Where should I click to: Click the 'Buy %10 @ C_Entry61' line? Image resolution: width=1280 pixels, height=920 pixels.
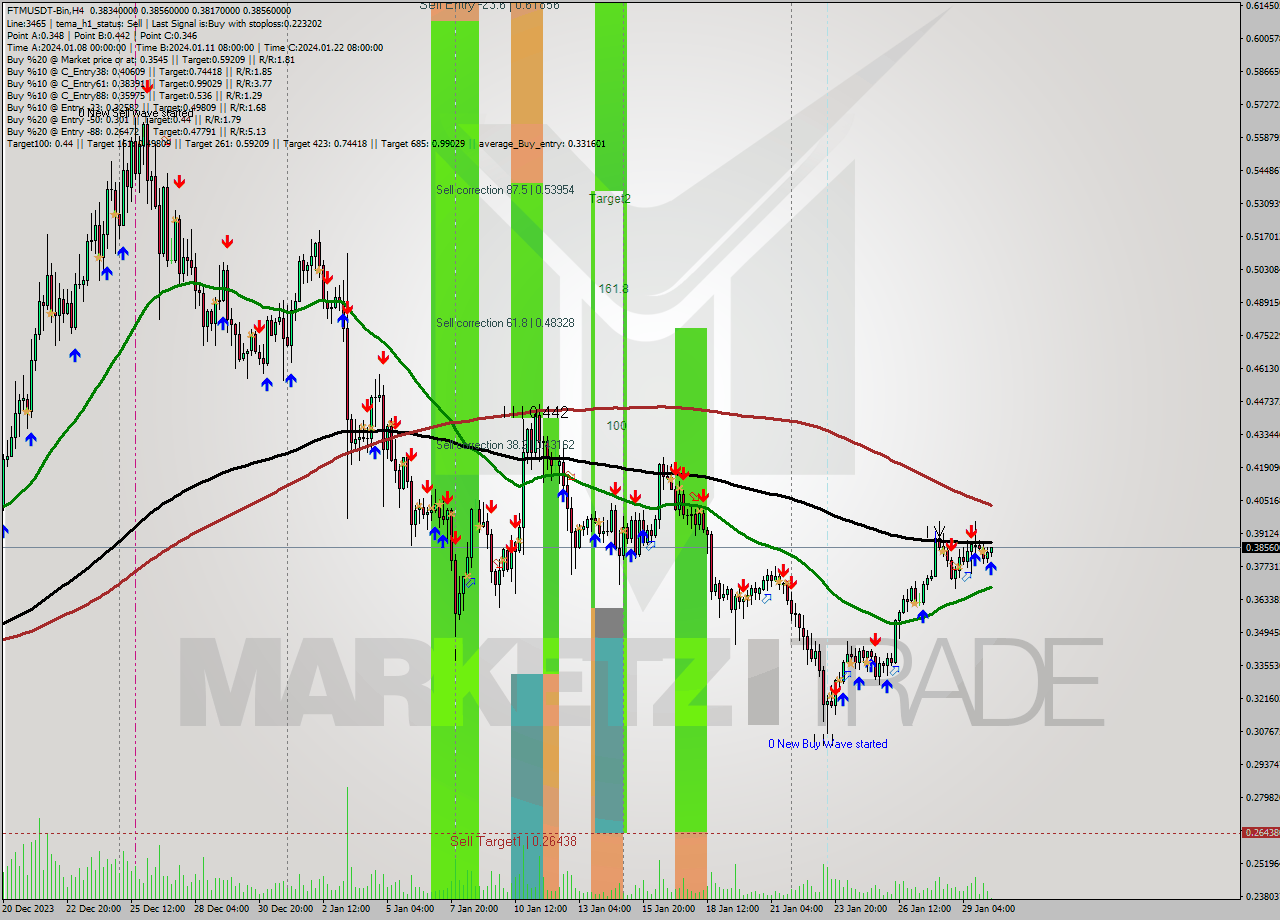coord(139,83)
